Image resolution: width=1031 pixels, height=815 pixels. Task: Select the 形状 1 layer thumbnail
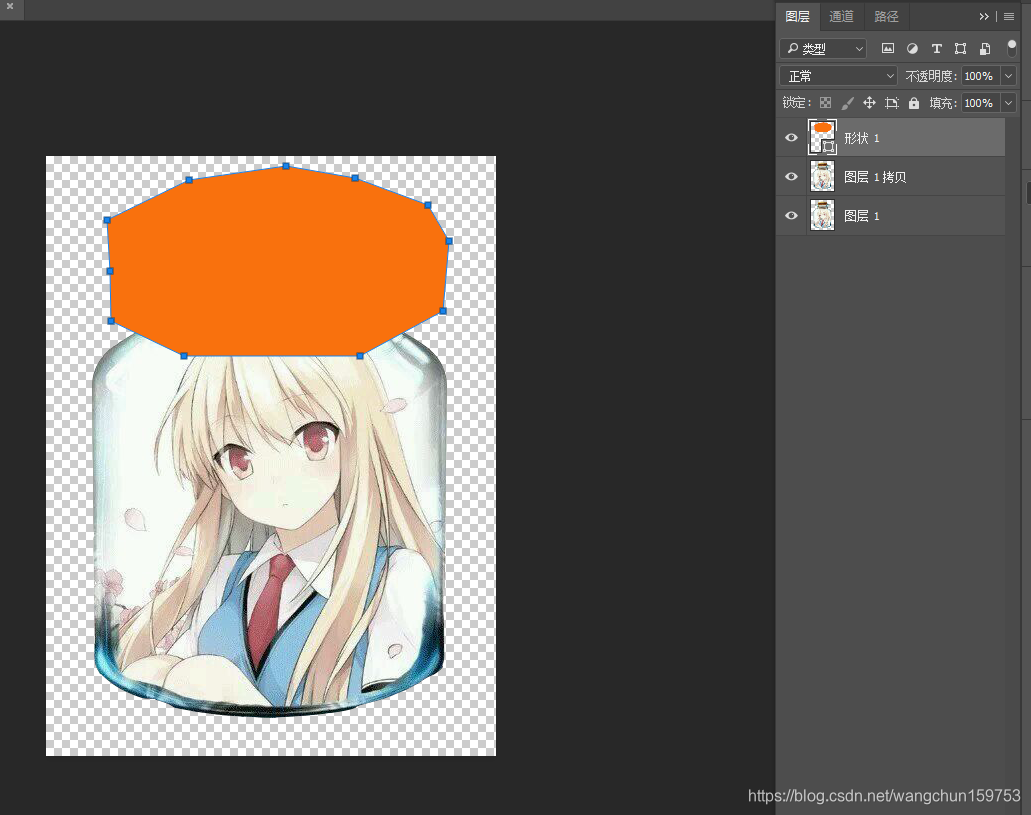coord(822,137)
